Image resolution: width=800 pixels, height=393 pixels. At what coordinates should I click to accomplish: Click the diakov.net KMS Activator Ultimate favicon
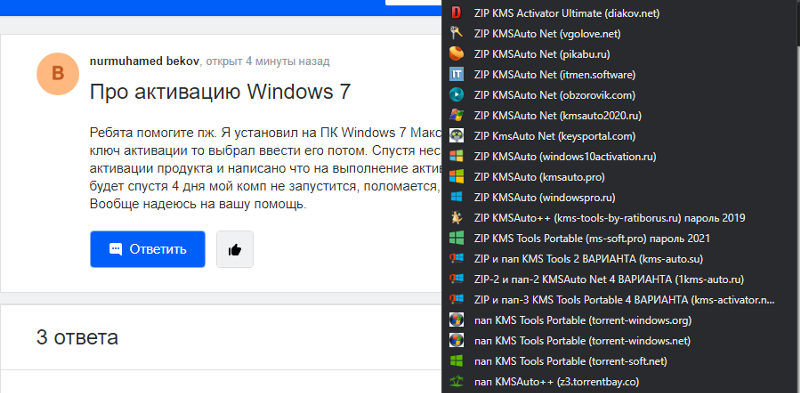[456, 13]
